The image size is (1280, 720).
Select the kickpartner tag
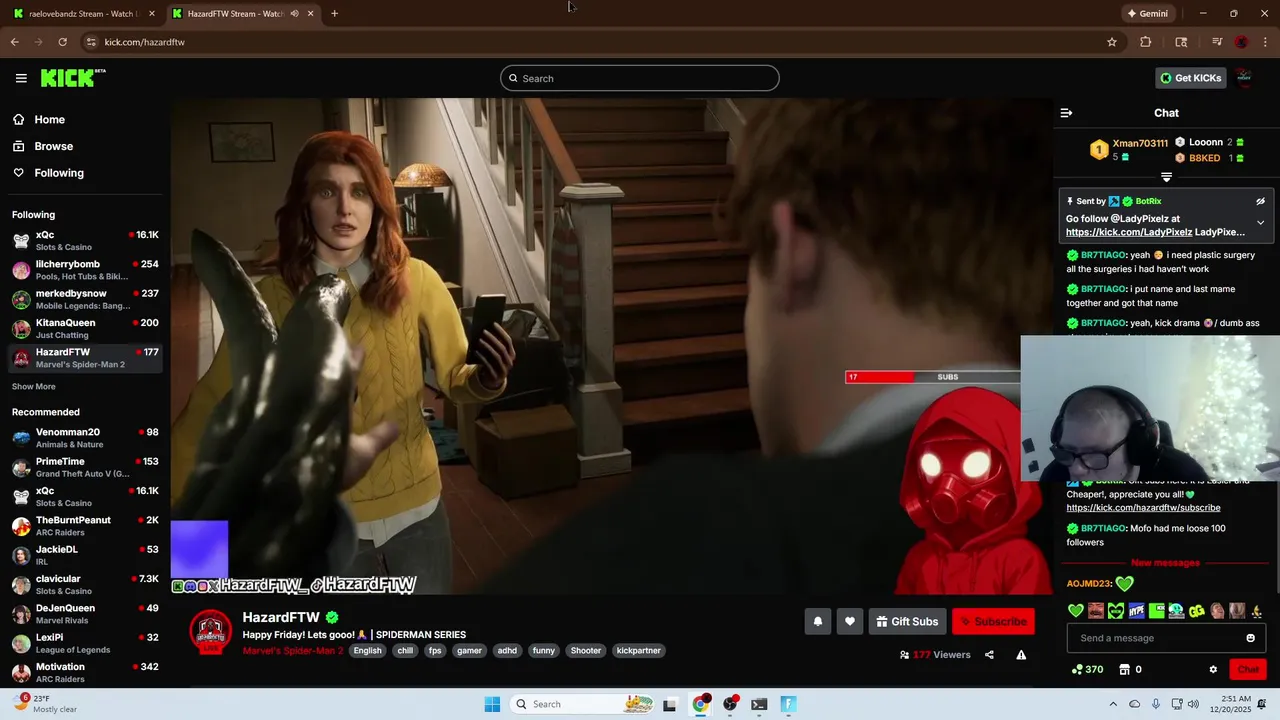(x=638, y=650)
